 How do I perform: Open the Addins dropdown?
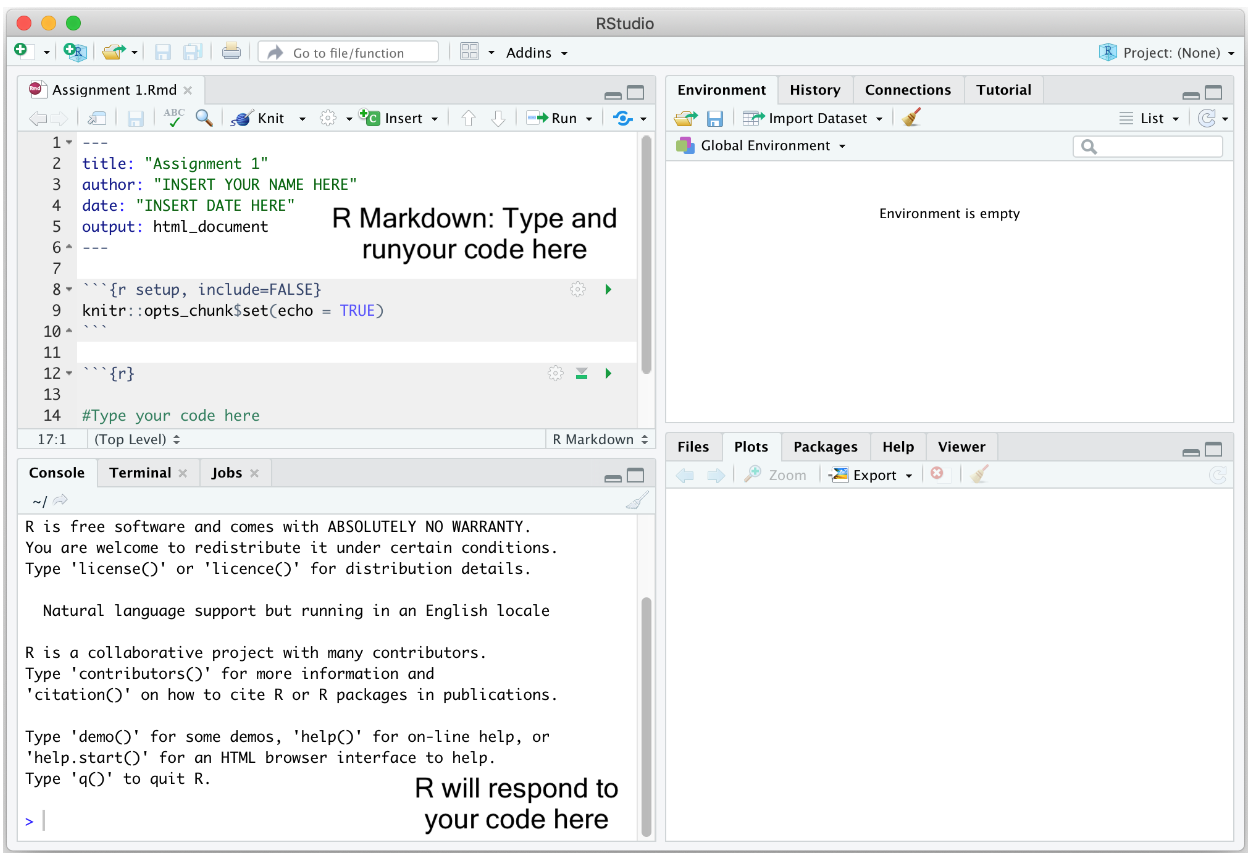click(x=536, y=53)
